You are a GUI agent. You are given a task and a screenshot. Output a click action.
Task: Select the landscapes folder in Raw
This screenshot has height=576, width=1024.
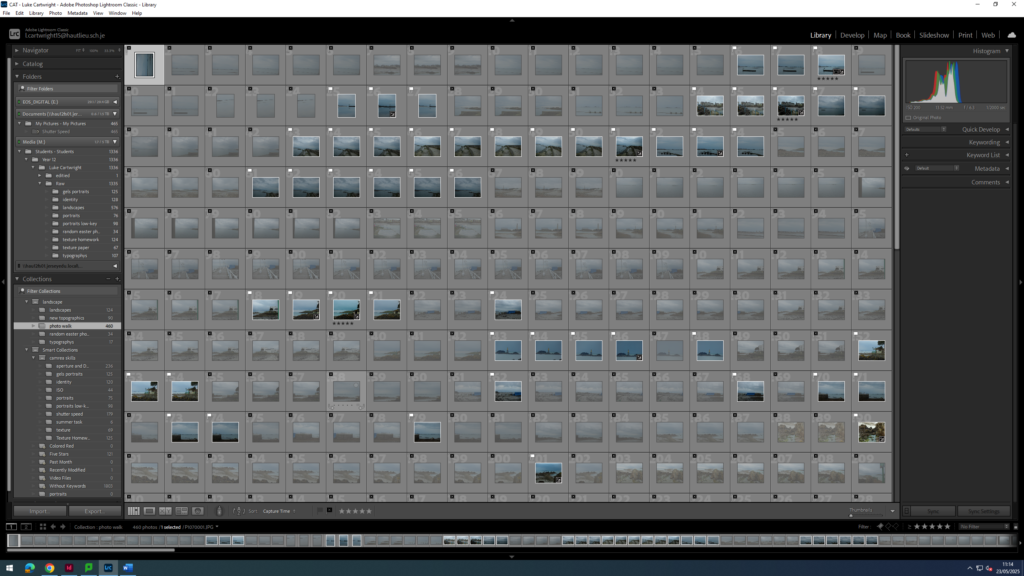(73, 208)
